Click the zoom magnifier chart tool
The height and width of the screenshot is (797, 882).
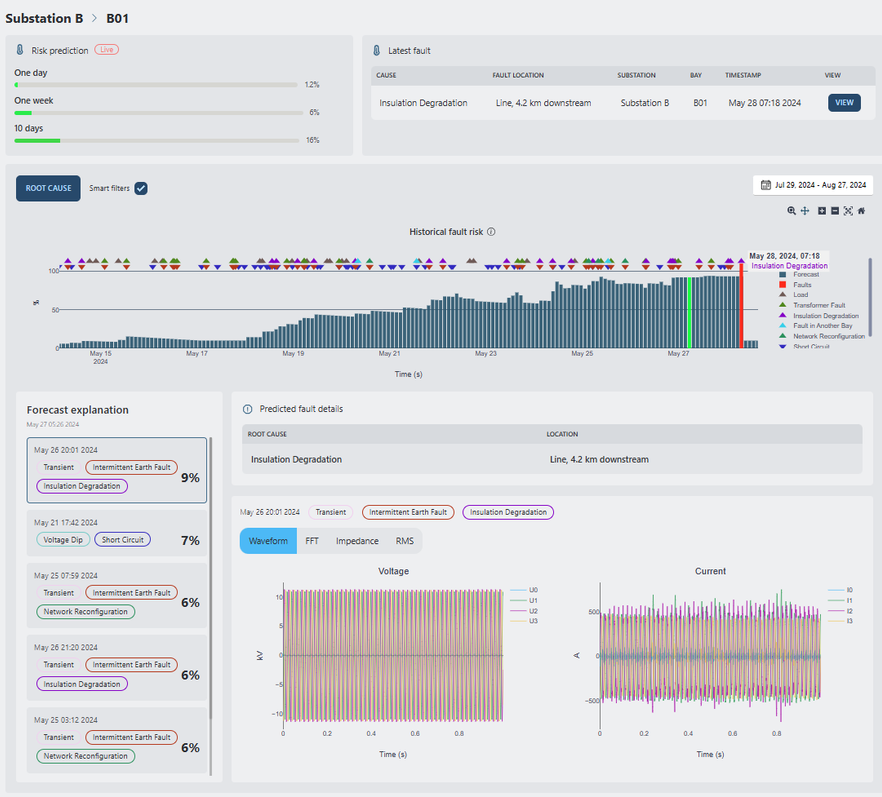(791, 211)
